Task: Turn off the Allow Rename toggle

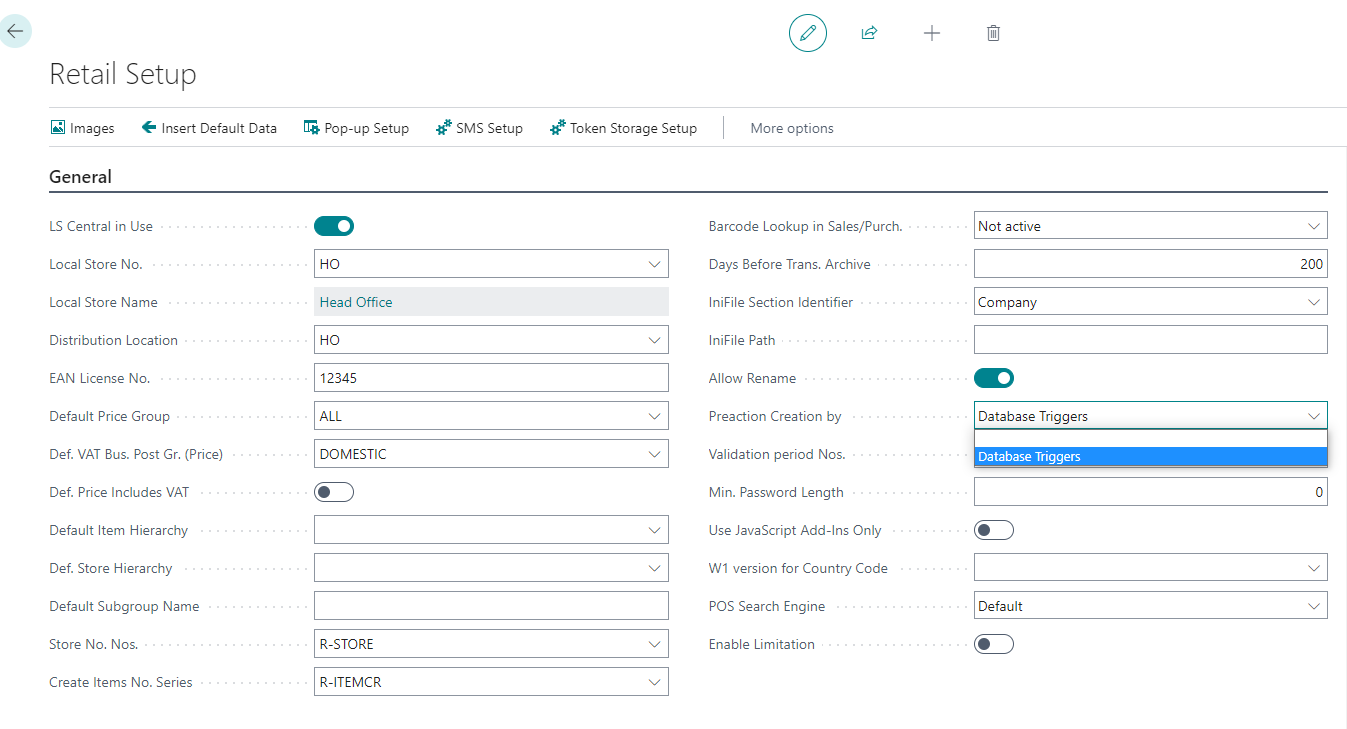Action: pos(993,378)
